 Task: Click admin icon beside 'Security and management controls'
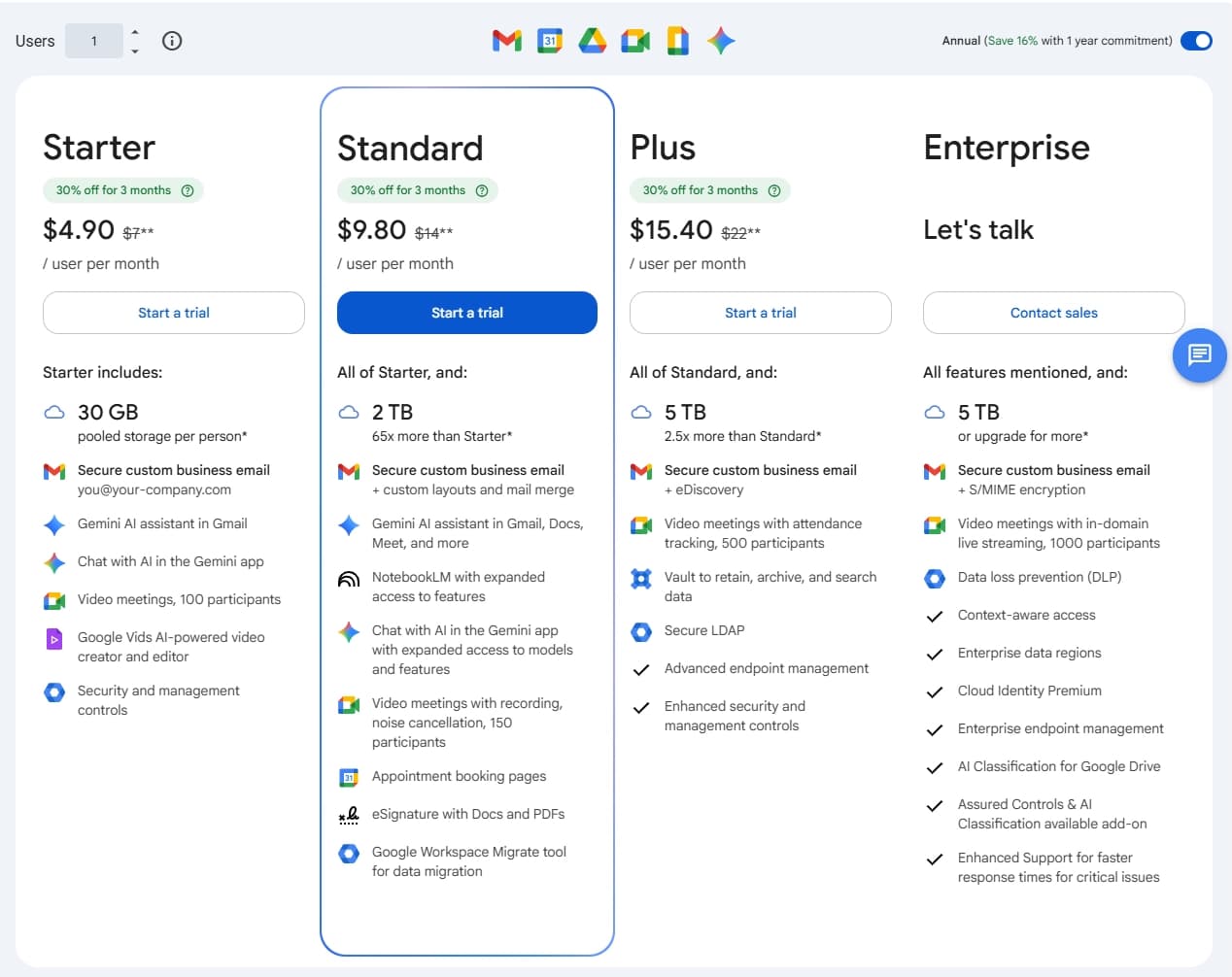click(x=54, y=692)
